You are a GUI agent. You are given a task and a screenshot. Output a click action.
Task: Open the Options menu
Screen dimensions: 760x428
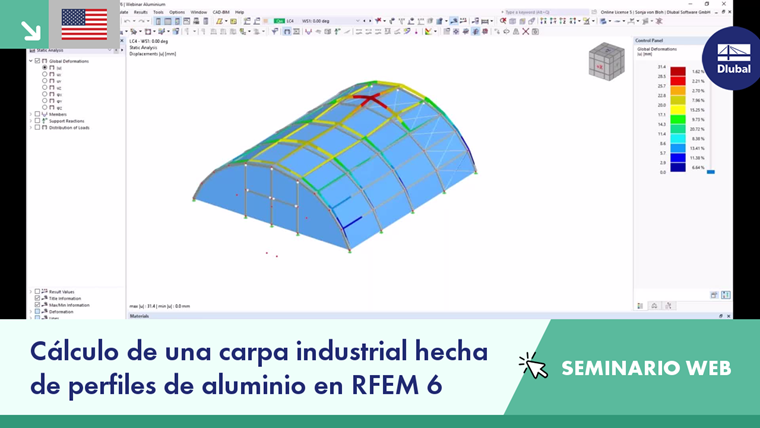point(177,12)
